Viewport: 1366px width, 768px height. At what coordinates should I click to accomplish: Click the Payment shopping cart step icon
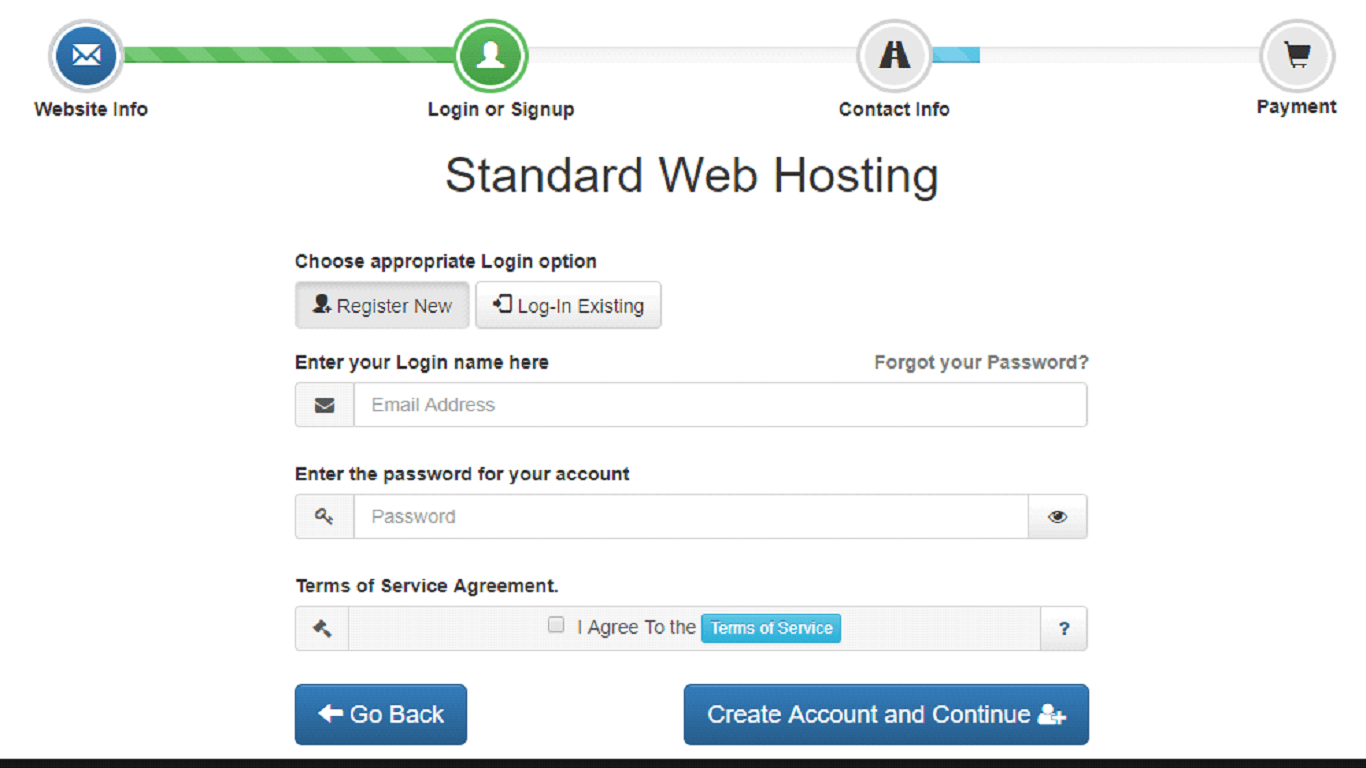coord(1296,56)
